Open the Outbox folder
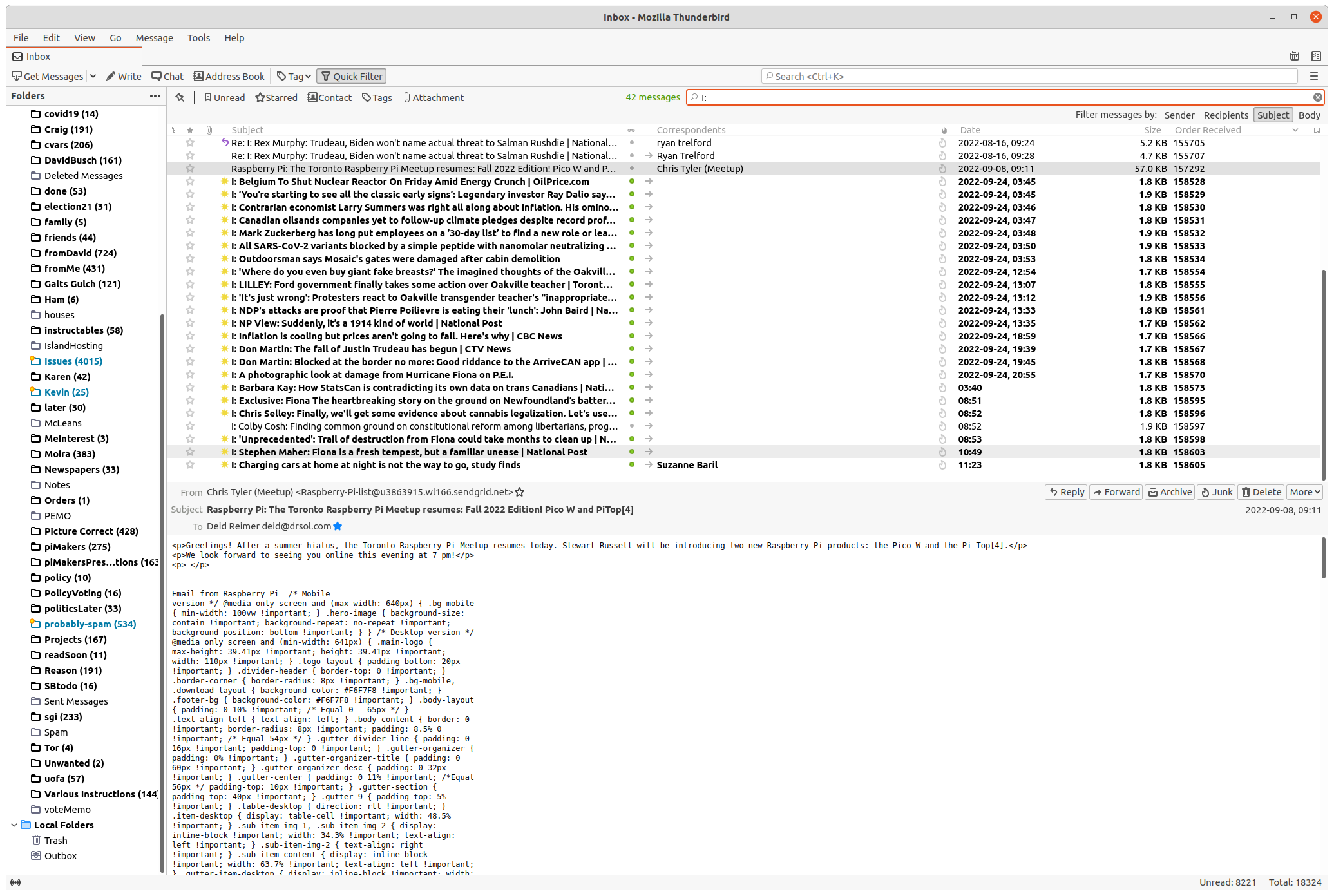1334x896 pixels. point(60,856)
